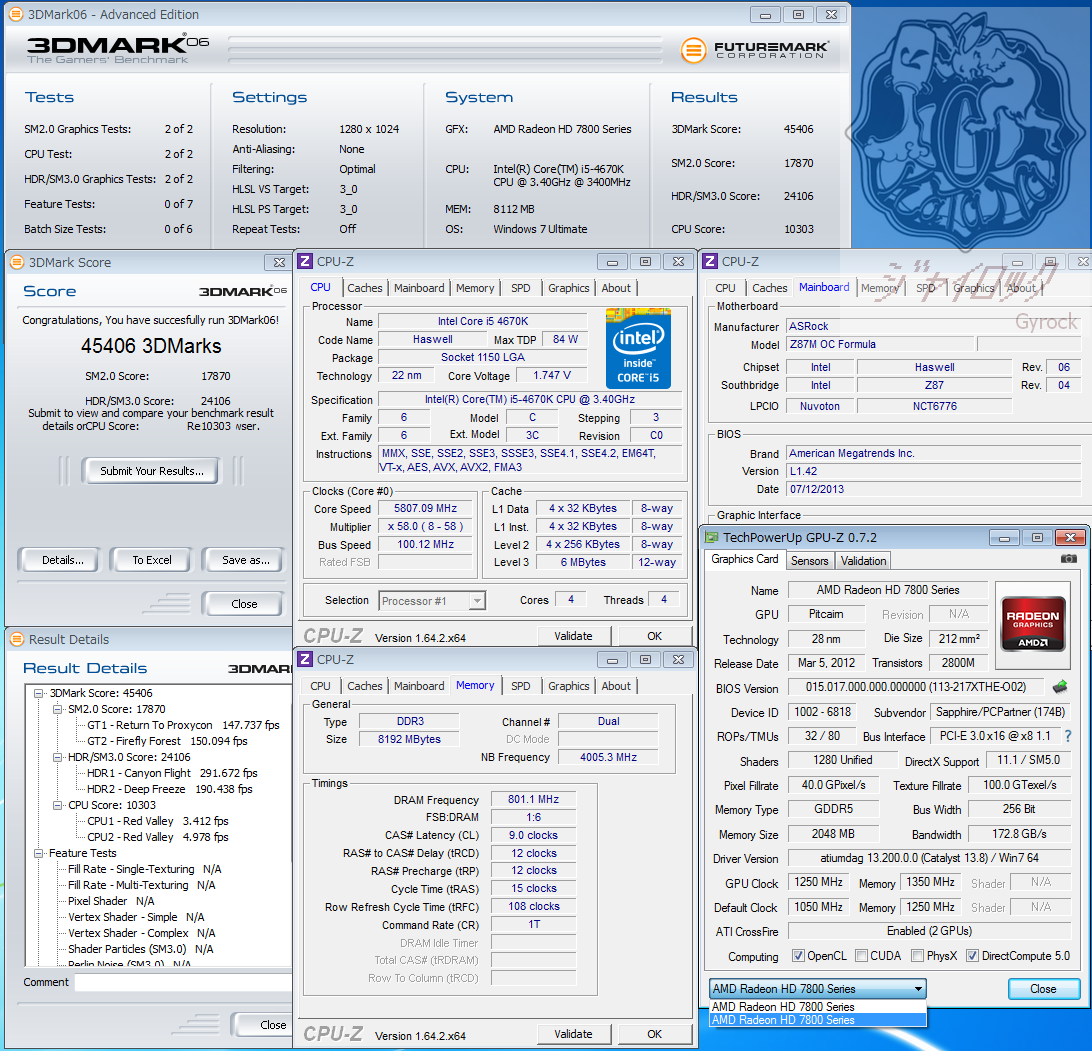Click the GPU-Z title bar icon
1092x1051 pixels.
click(x=712, y=537)
